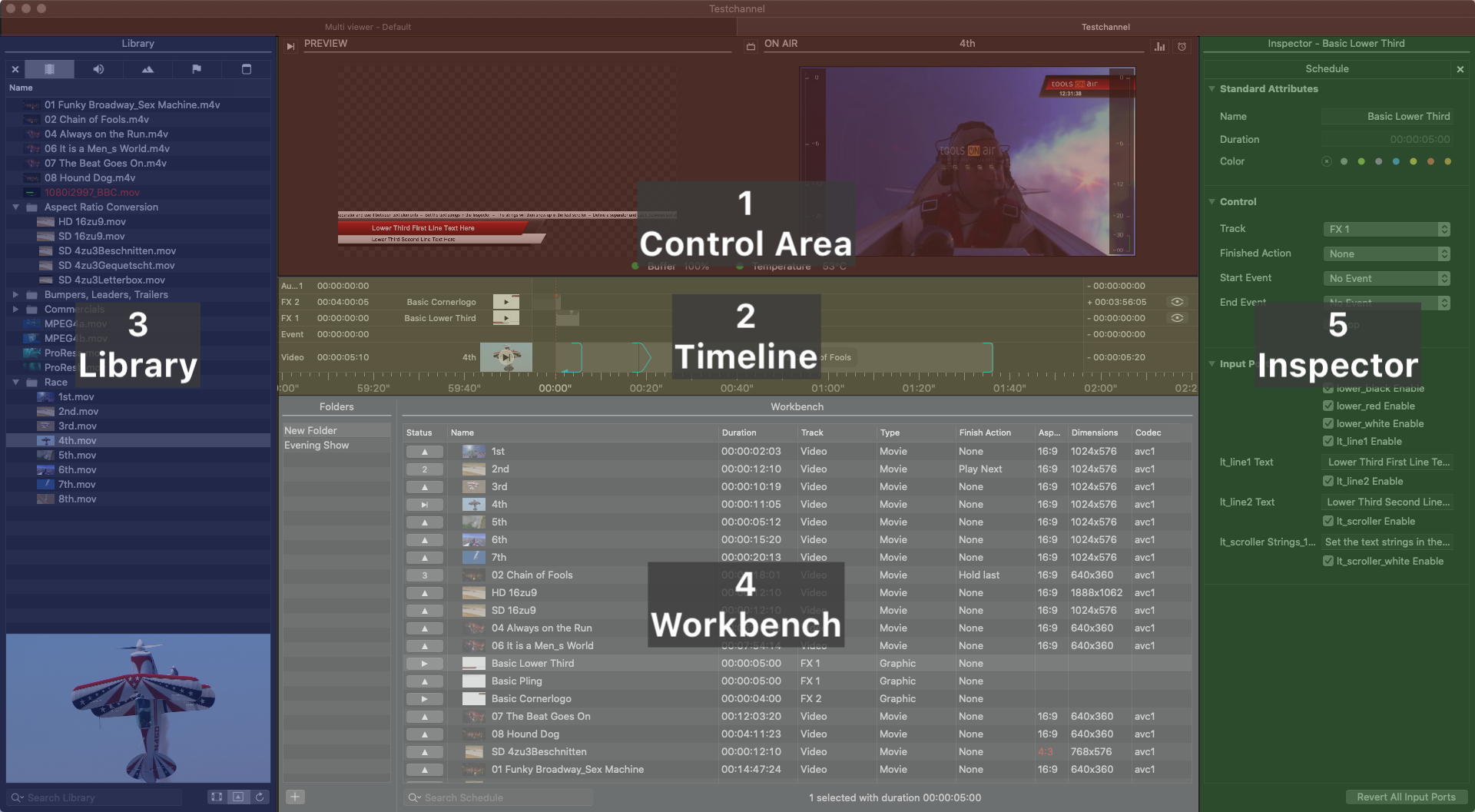
Task: Switch to Testchannel tab
Action: tap(1105, 27)
